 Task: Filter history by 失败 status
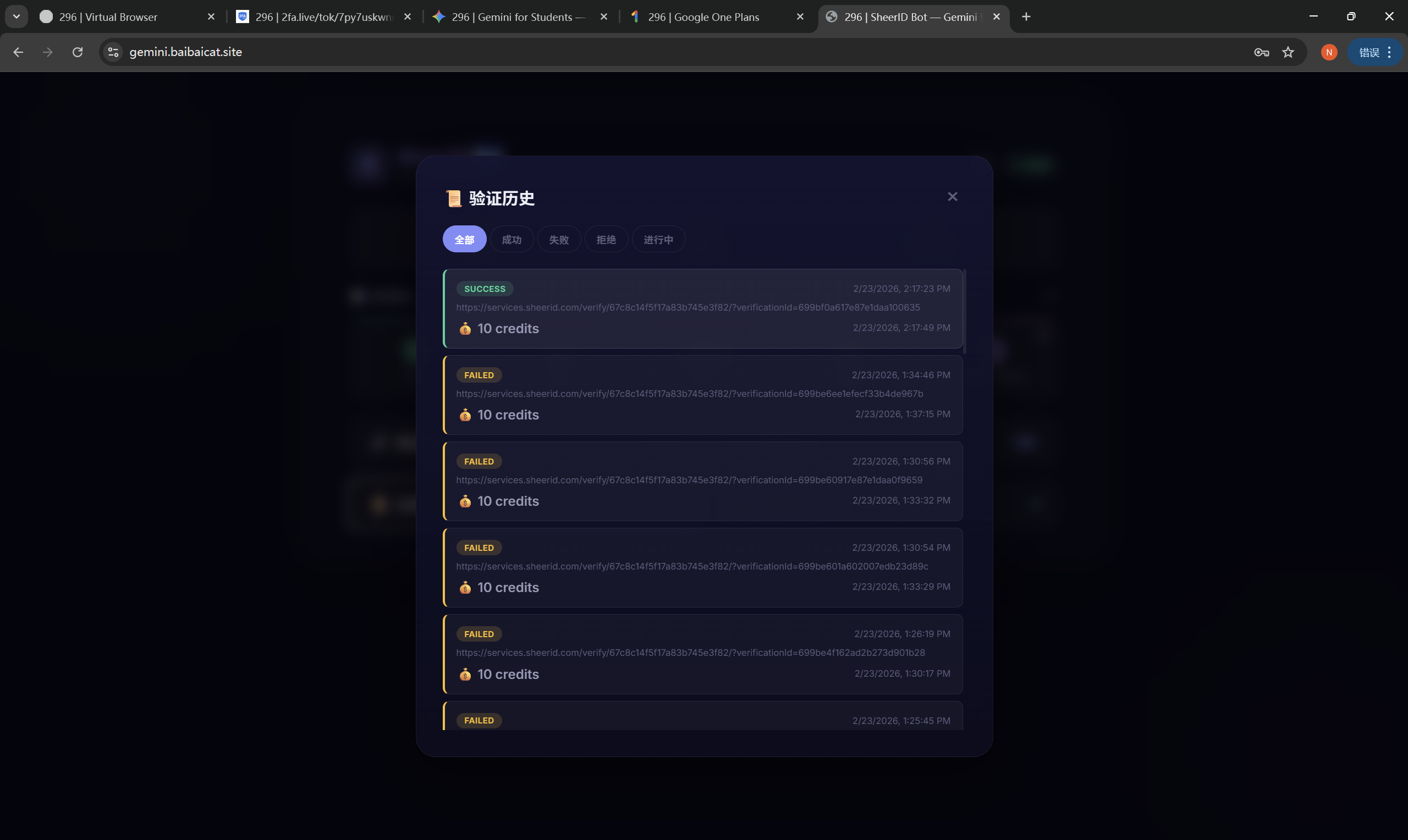558,240
